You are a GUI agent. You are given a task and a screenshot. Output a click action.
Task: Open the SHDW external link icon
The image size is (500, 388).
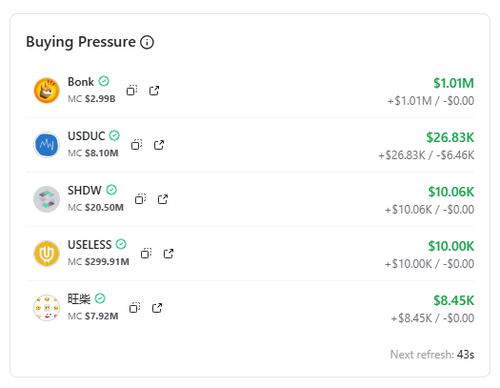click(163, 199)
